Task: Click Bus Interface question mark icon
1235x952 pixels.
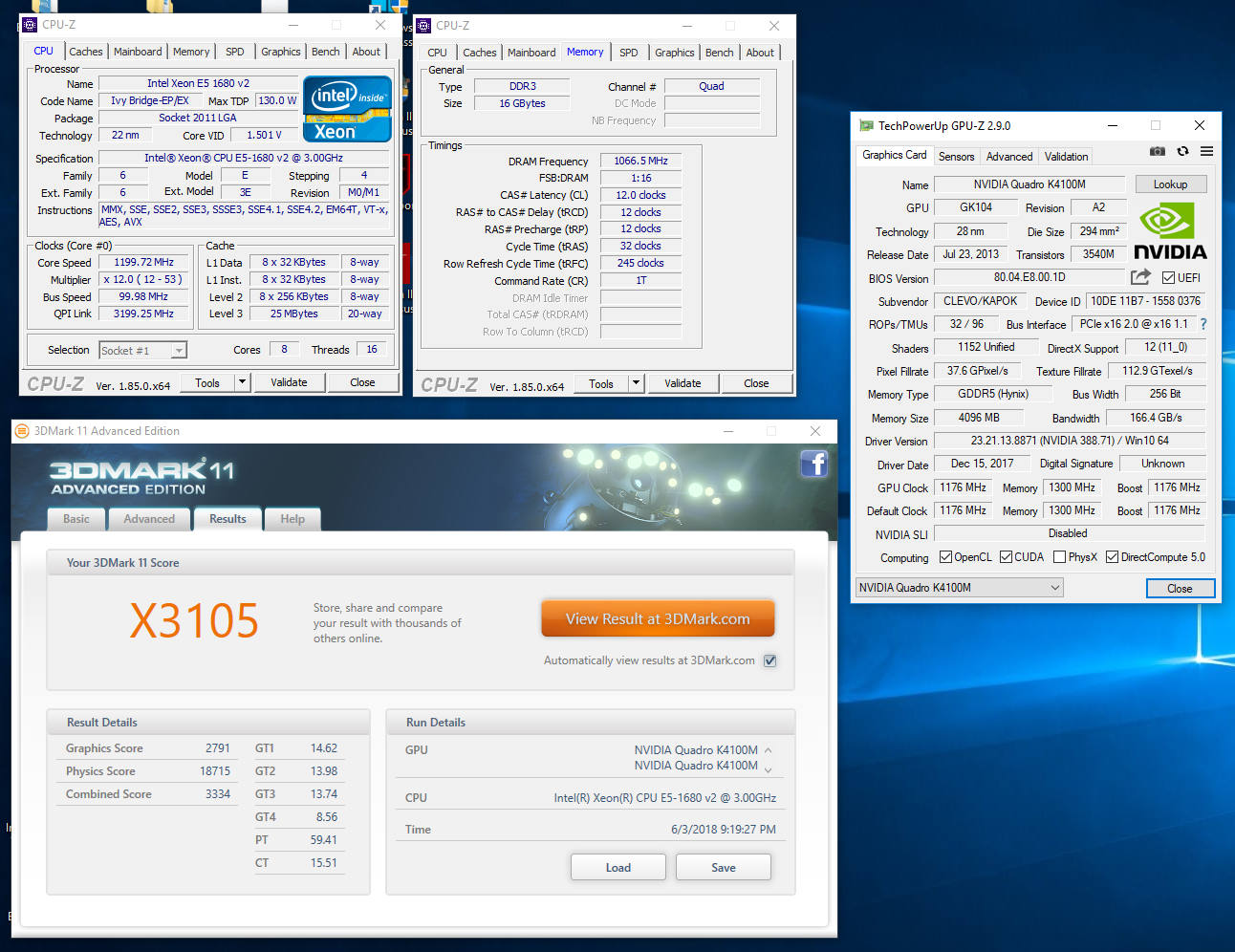Action: pyautogui.click(x=1203, y=324)
